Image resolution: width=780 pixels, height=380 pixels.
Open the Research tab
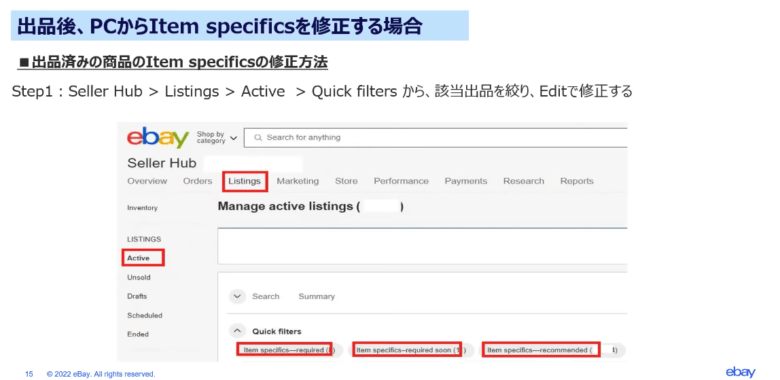[x=523, y=181]
